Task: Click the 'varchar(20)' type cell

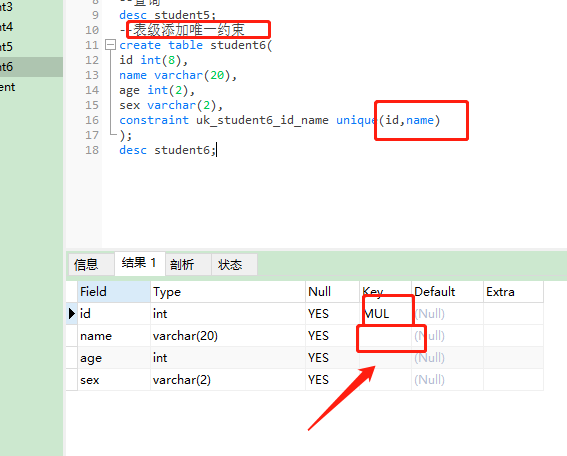Action: click(x=228, y=336)
